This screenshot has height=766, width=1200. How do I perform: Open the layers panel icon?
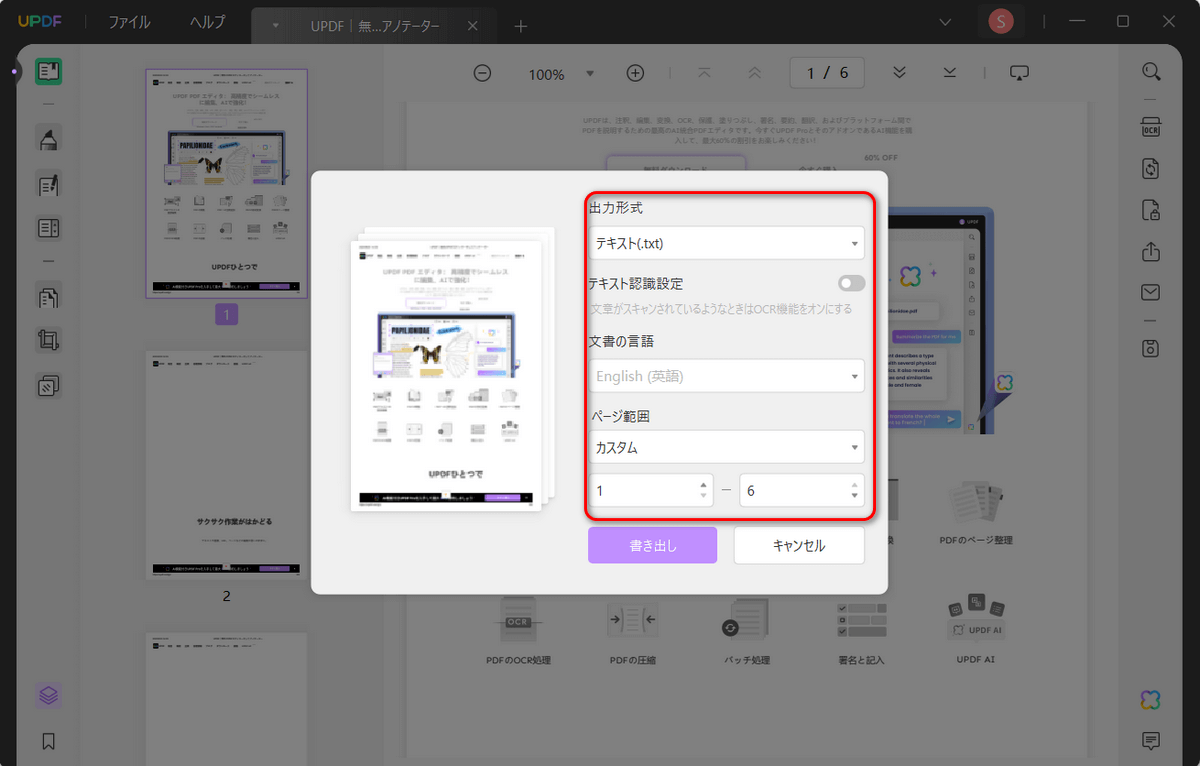coord(48,695)
